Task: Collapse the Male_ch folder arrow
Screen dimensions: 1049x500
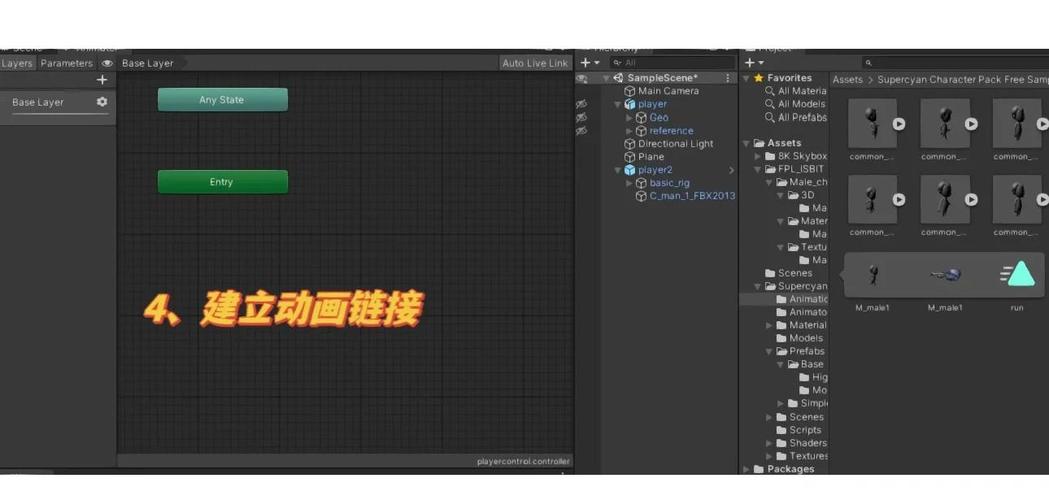Action: (769, 182)
